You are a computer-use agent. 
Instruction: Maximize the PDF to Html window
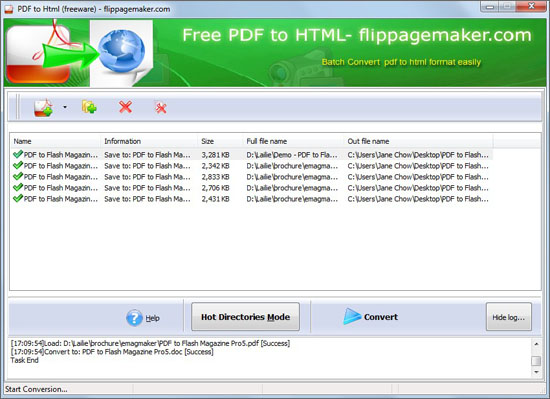508,6
